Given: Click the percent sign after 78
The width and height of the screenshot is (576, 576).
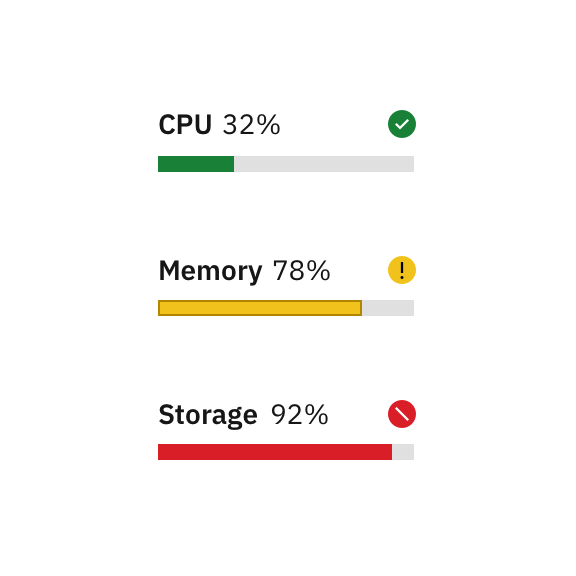Looking at the screenshot, I should [x=318, y=271].
